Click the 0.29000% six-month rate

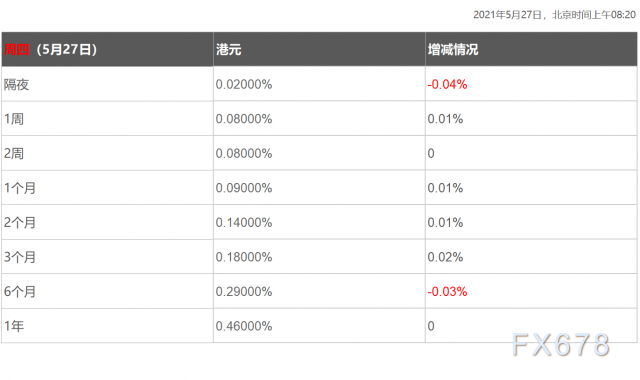(244, 292)
